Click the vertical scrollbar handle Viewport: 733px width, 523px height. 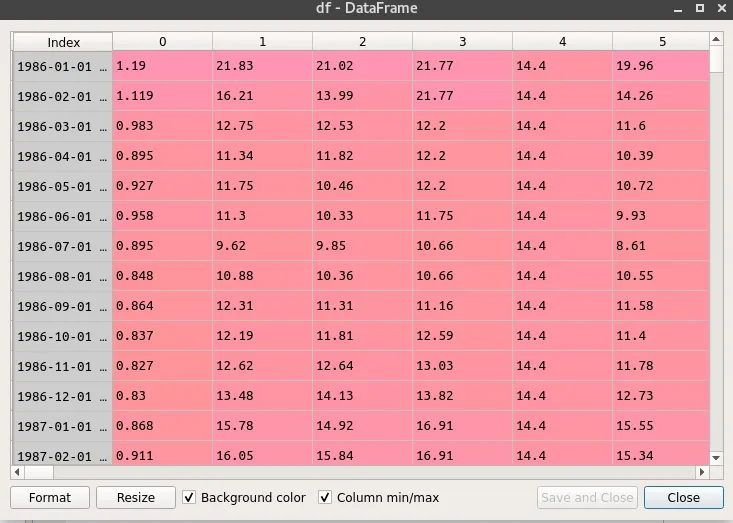(716, 59)
